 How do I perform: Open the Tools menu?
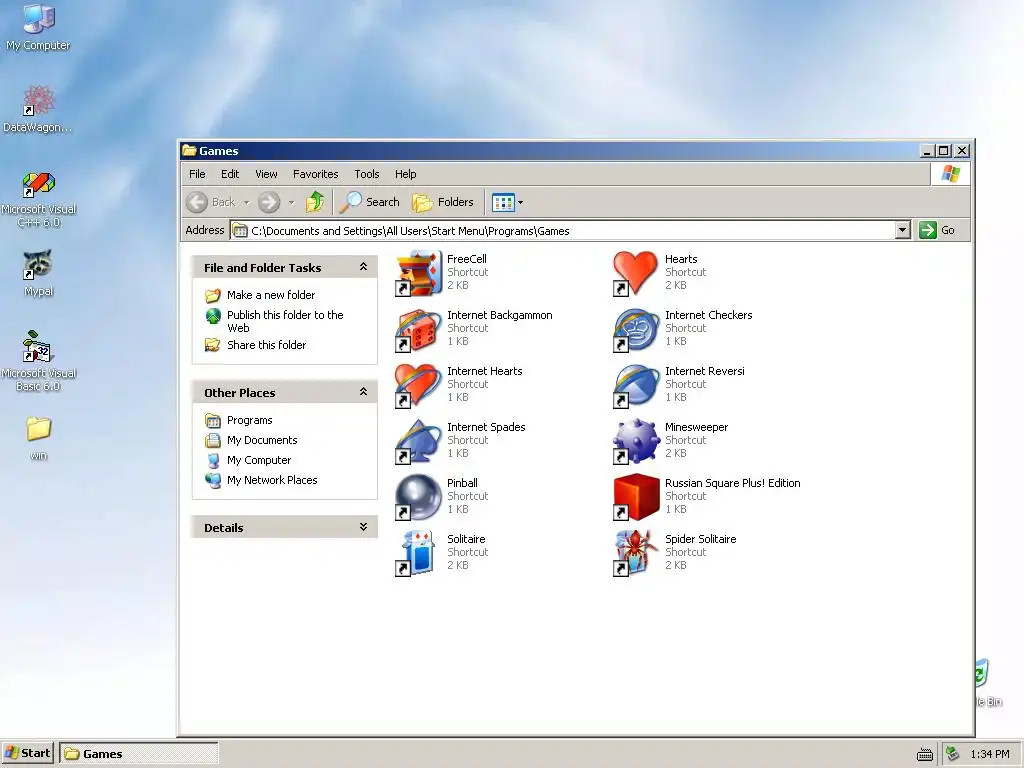pyautogui.click(x=367, y=174)
